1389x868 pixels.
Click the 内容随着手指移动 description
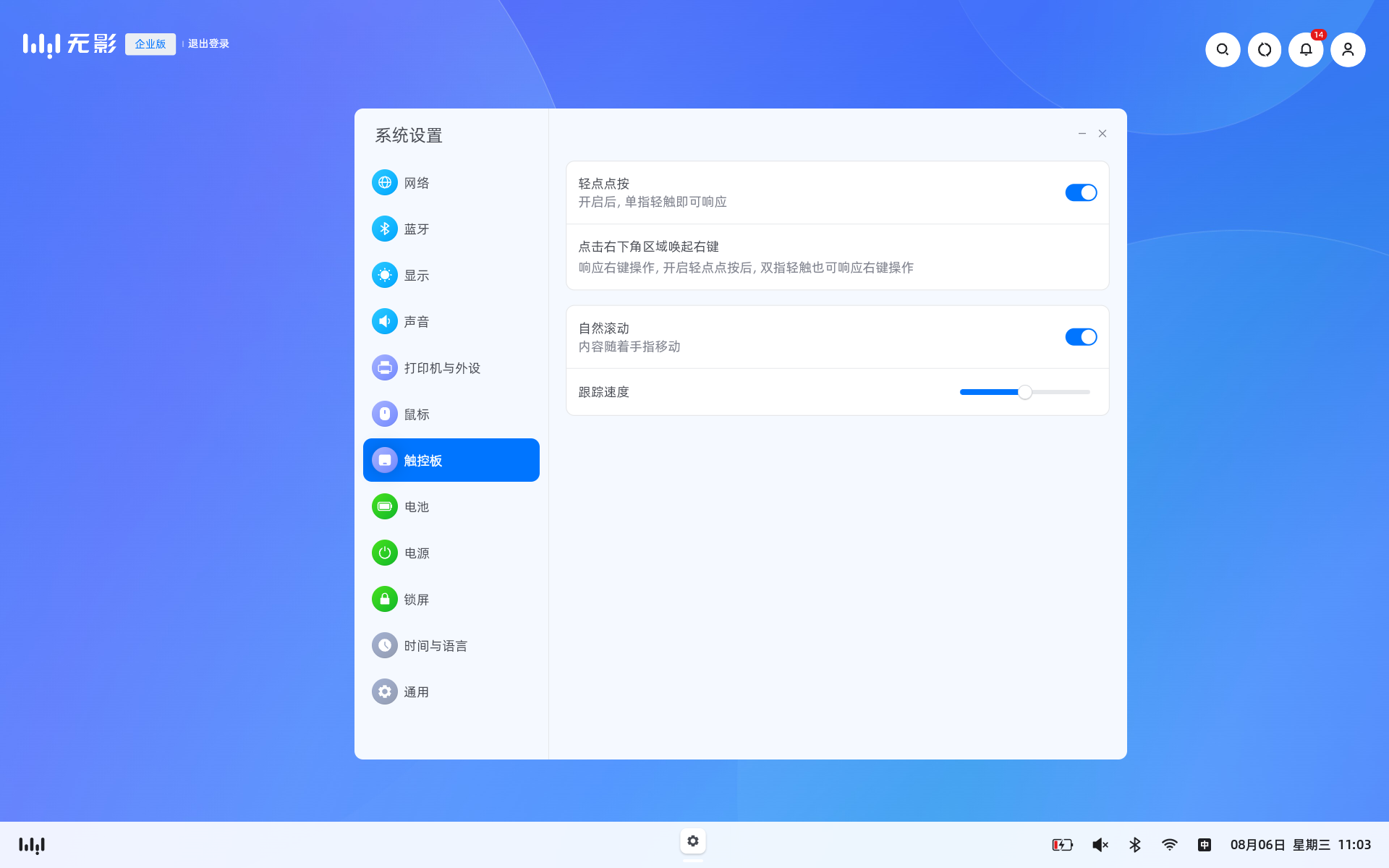(629, 346)
